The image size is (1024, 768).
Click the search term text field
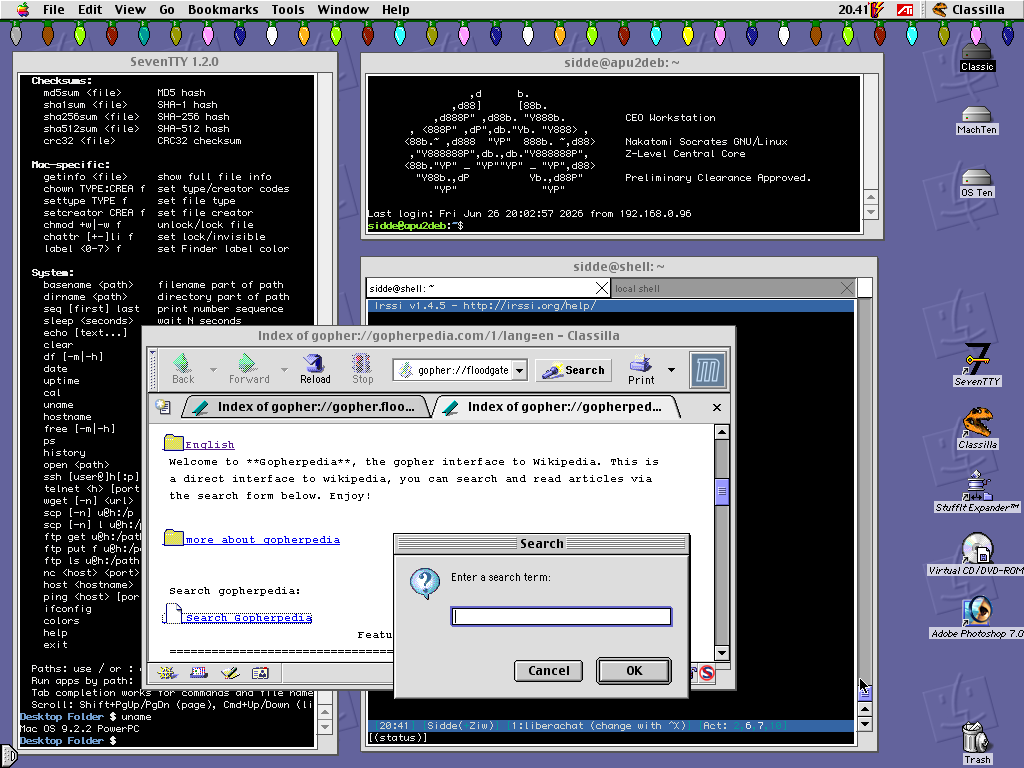561,616
